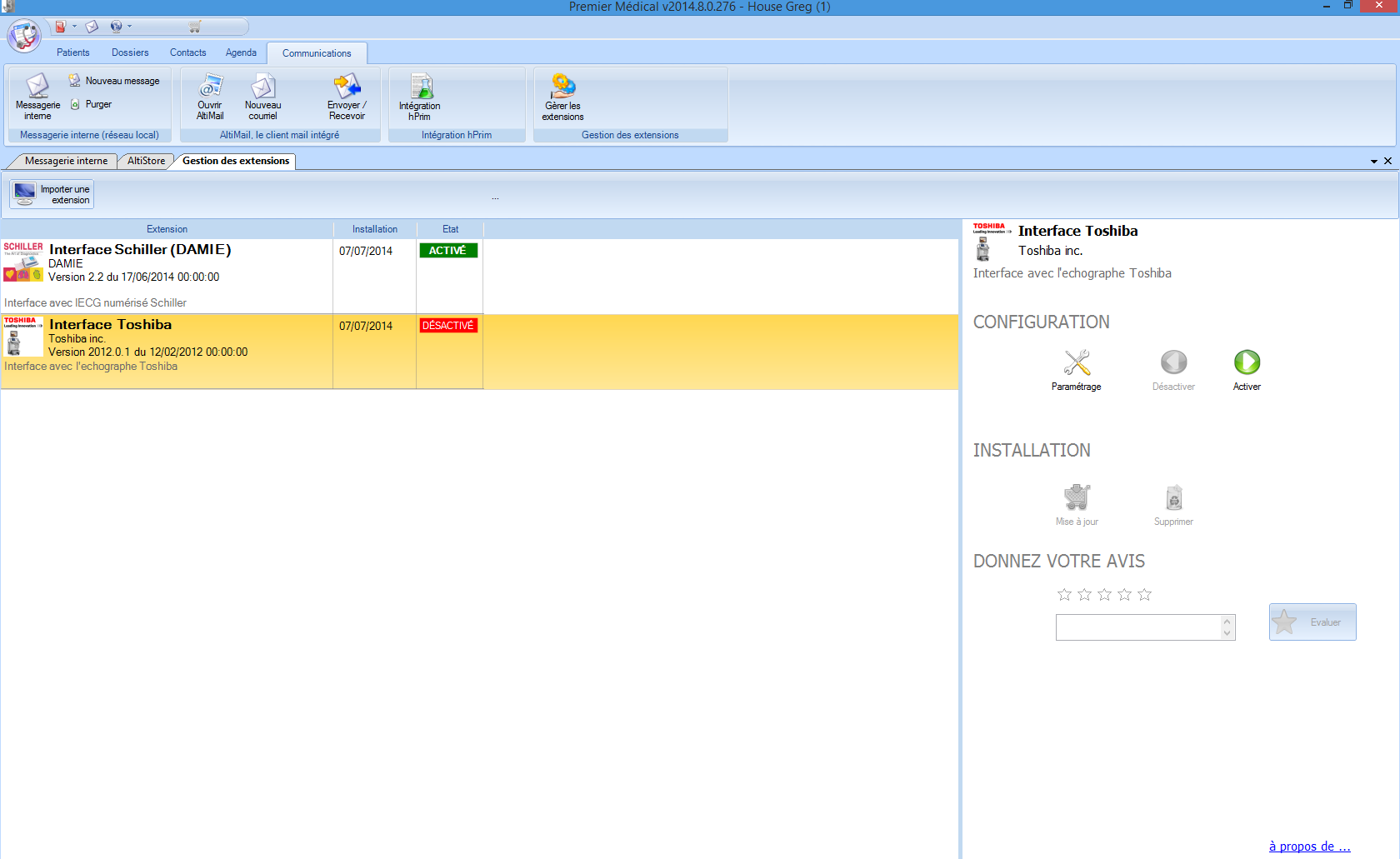The image size is (1400, 859).
Task: Click the ACTIVÉ status badge
Action: [448, 251]
